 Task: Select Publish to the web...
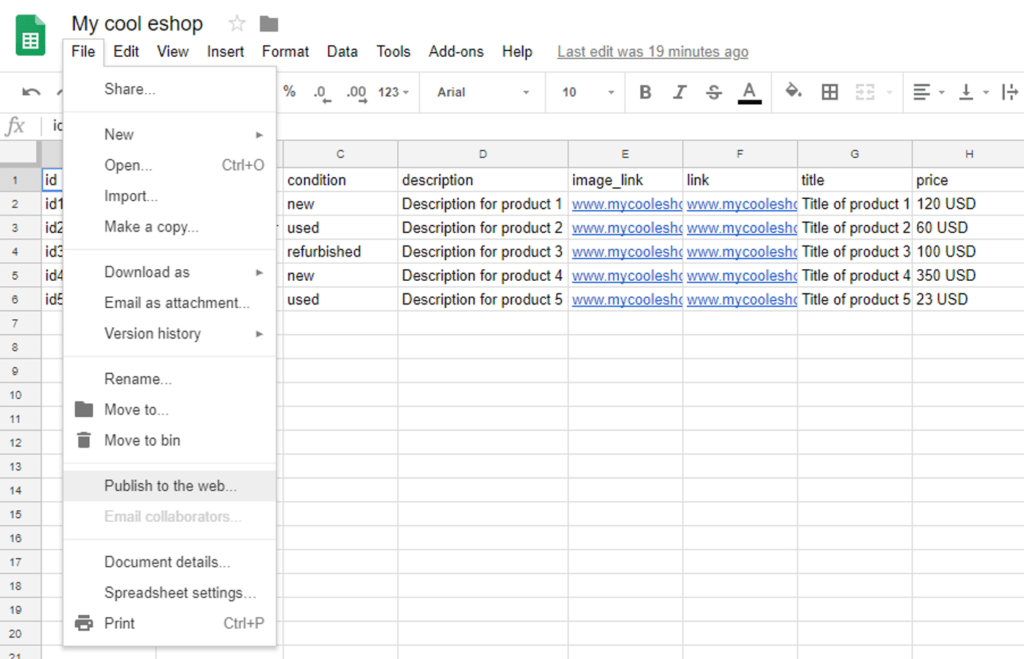pyautogui.click(x=170, y=486)
